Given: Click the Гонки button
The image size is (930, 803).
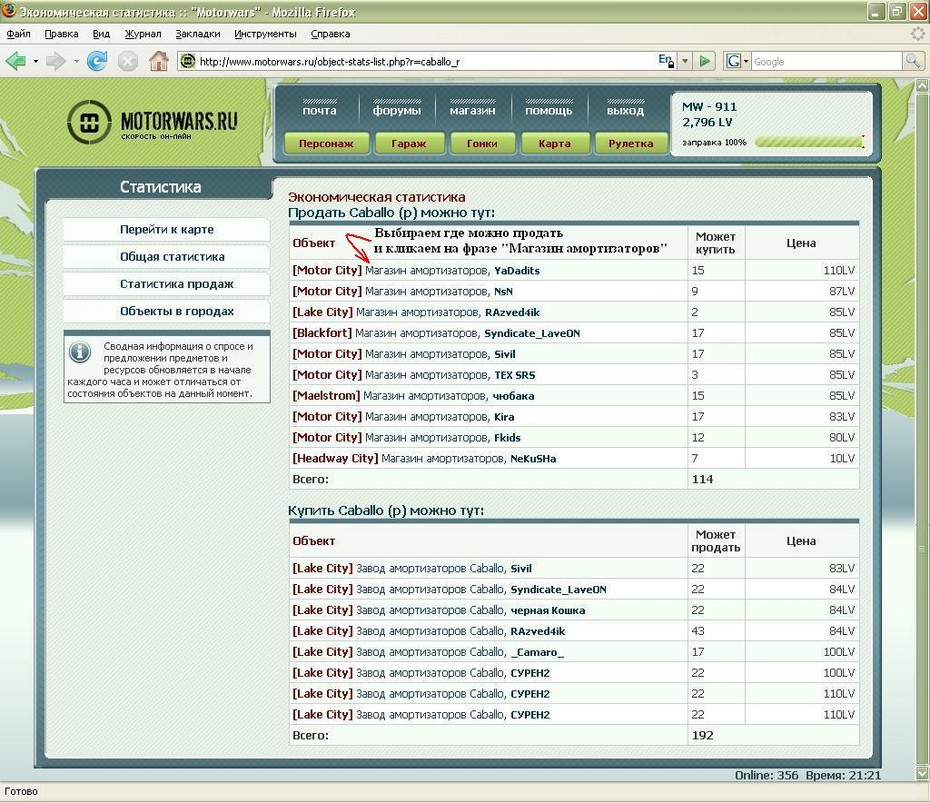Looking at the screenshot, I should point(482,144).
